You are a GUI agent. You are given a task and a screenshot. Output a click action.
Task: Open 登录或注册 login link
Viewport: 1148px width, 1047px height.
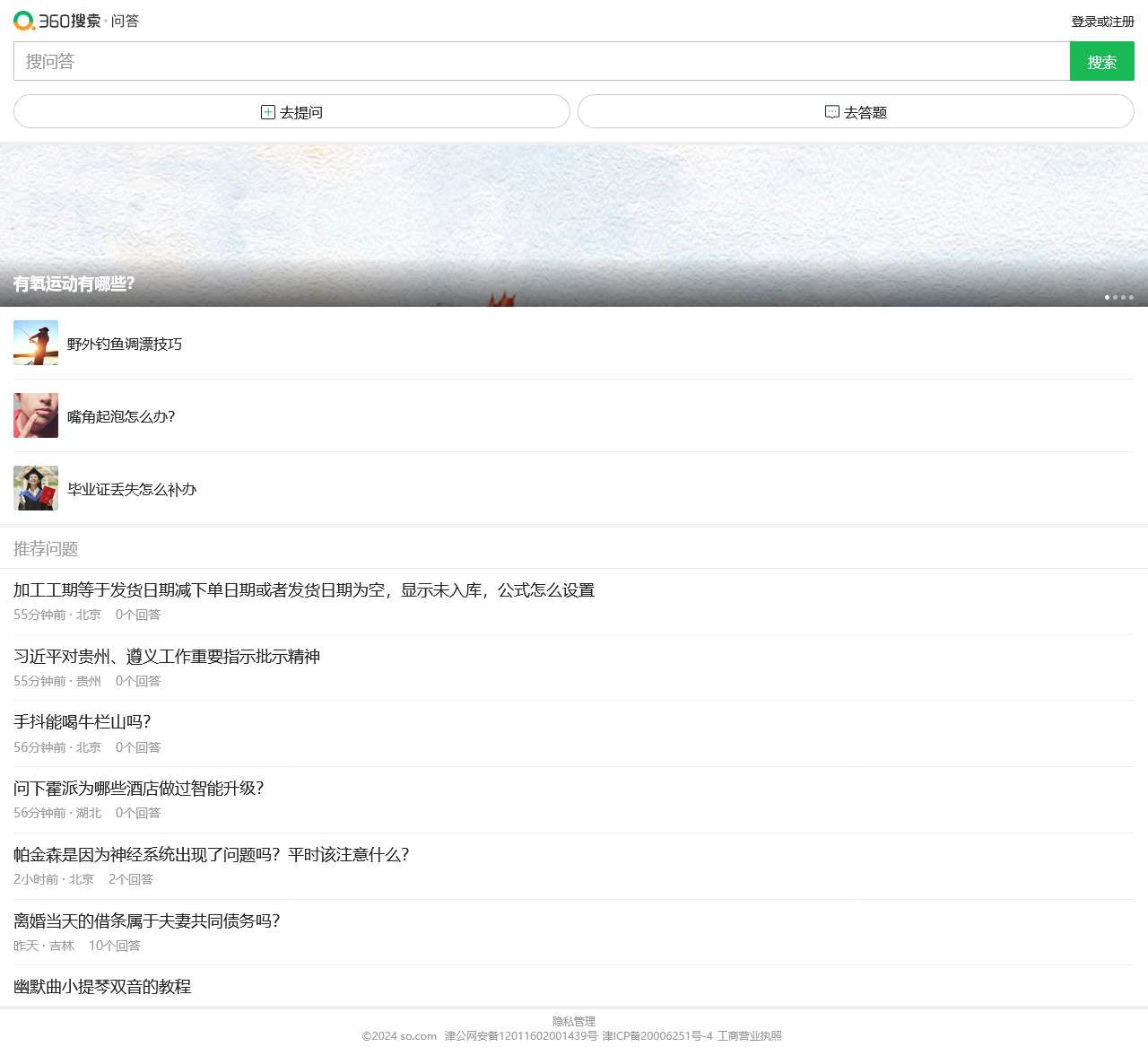1102,22
